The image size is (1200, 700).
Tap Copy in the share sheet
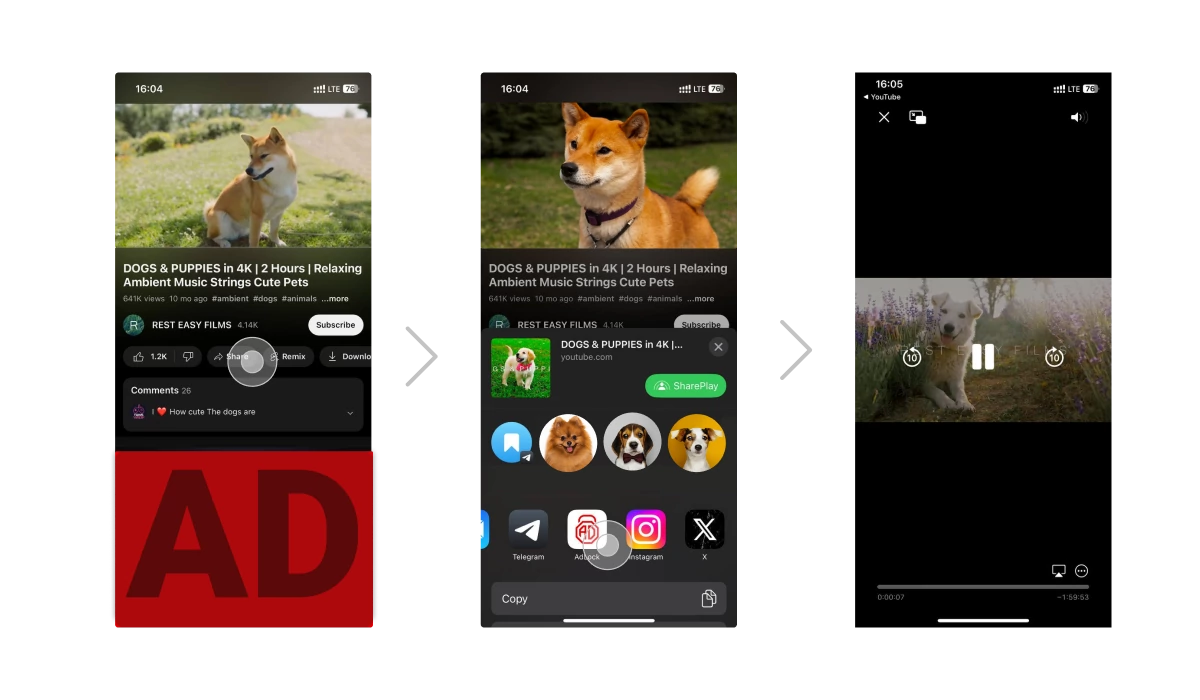(609, 598)
